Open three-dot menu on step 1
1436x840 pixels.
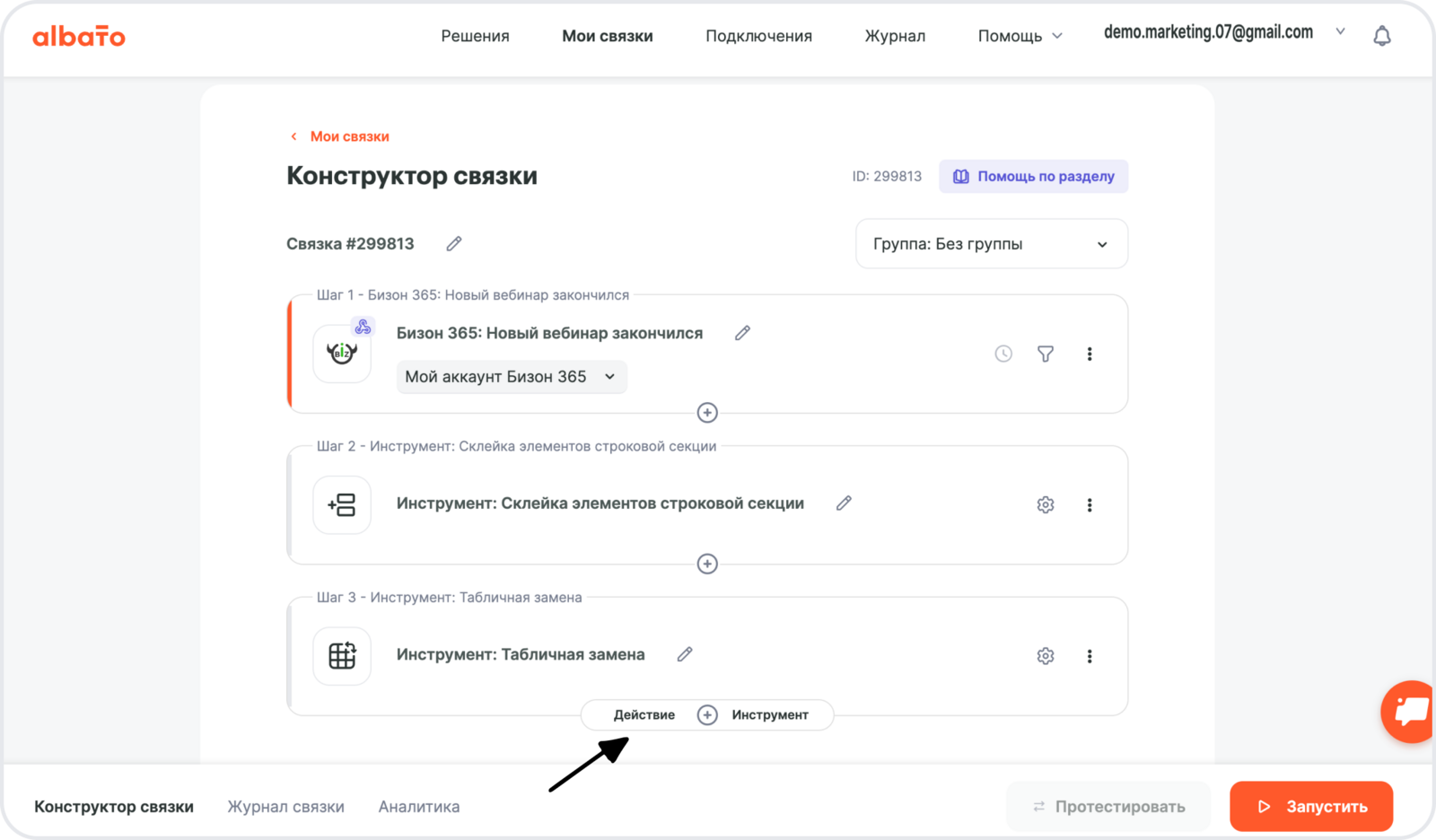pyautogui.click(x=1090, y=354)
